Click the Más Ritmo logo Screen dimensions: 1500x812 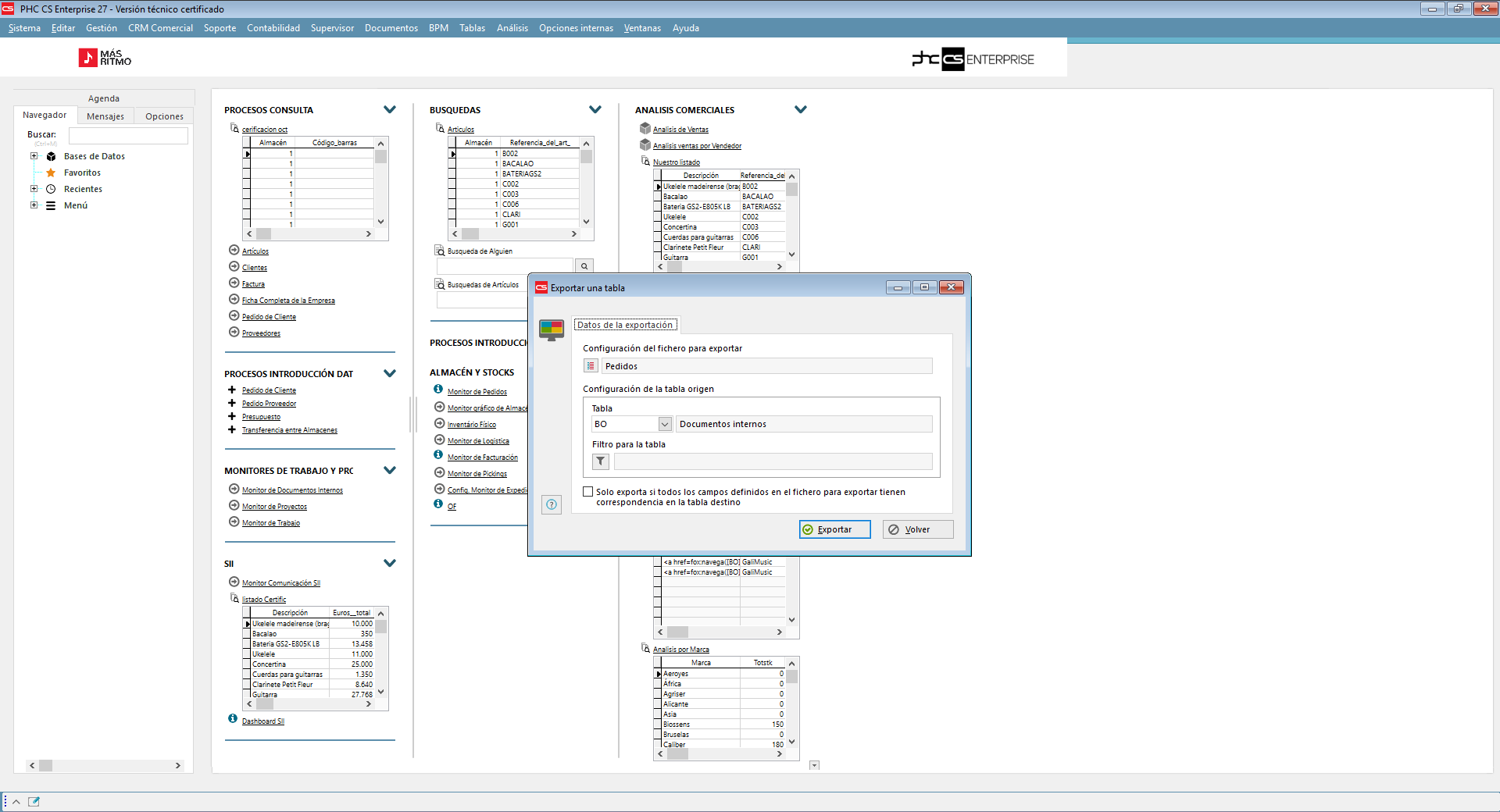click(105, 58)
